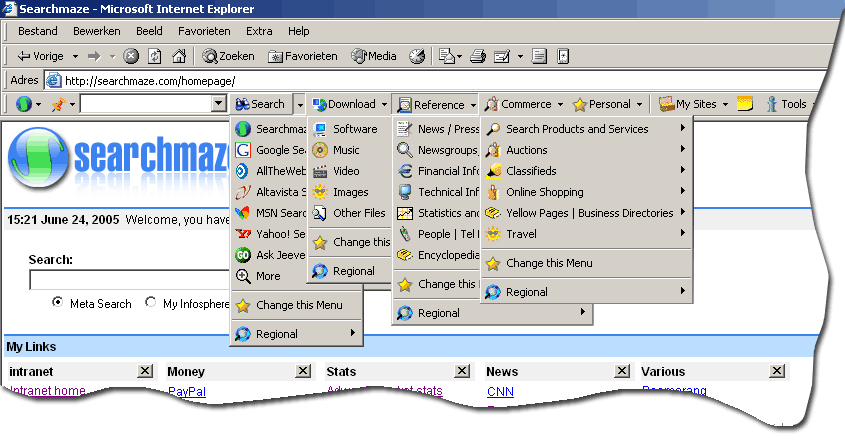Click the Refresh page icon
Screen dimensions: 845x441
coord(155,56)
